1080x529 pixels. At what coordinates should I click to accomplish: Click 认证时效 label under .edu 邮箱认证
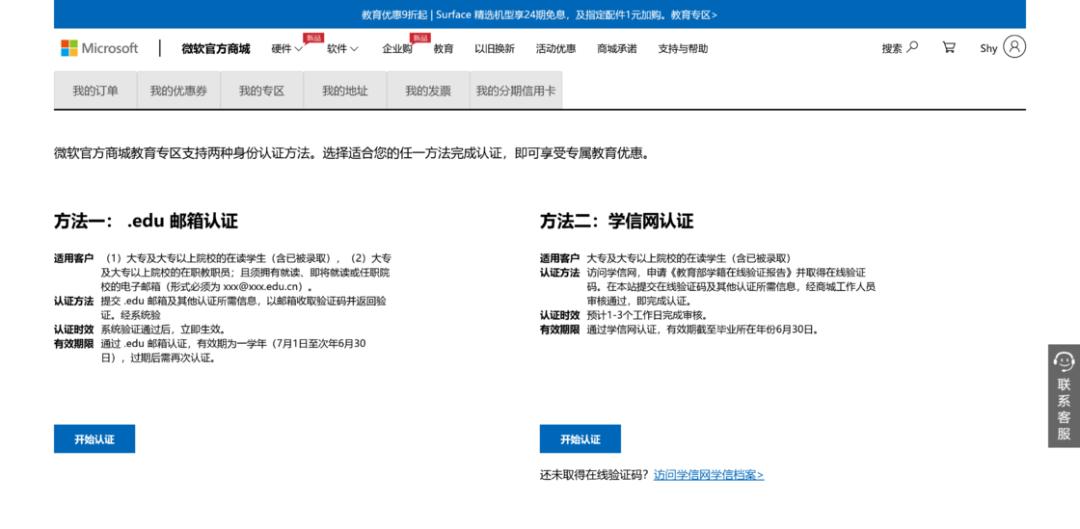74,329
